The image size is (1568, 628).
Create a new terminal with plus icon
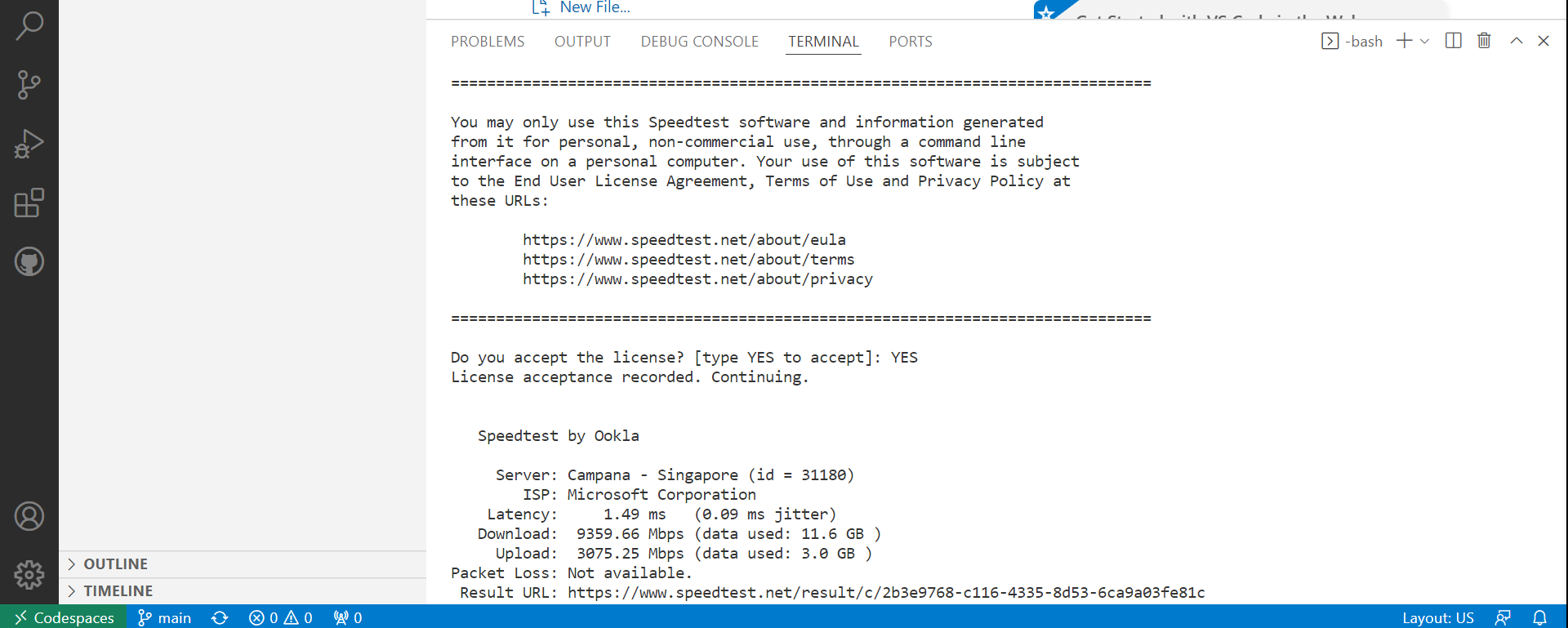pos(1405,41)
